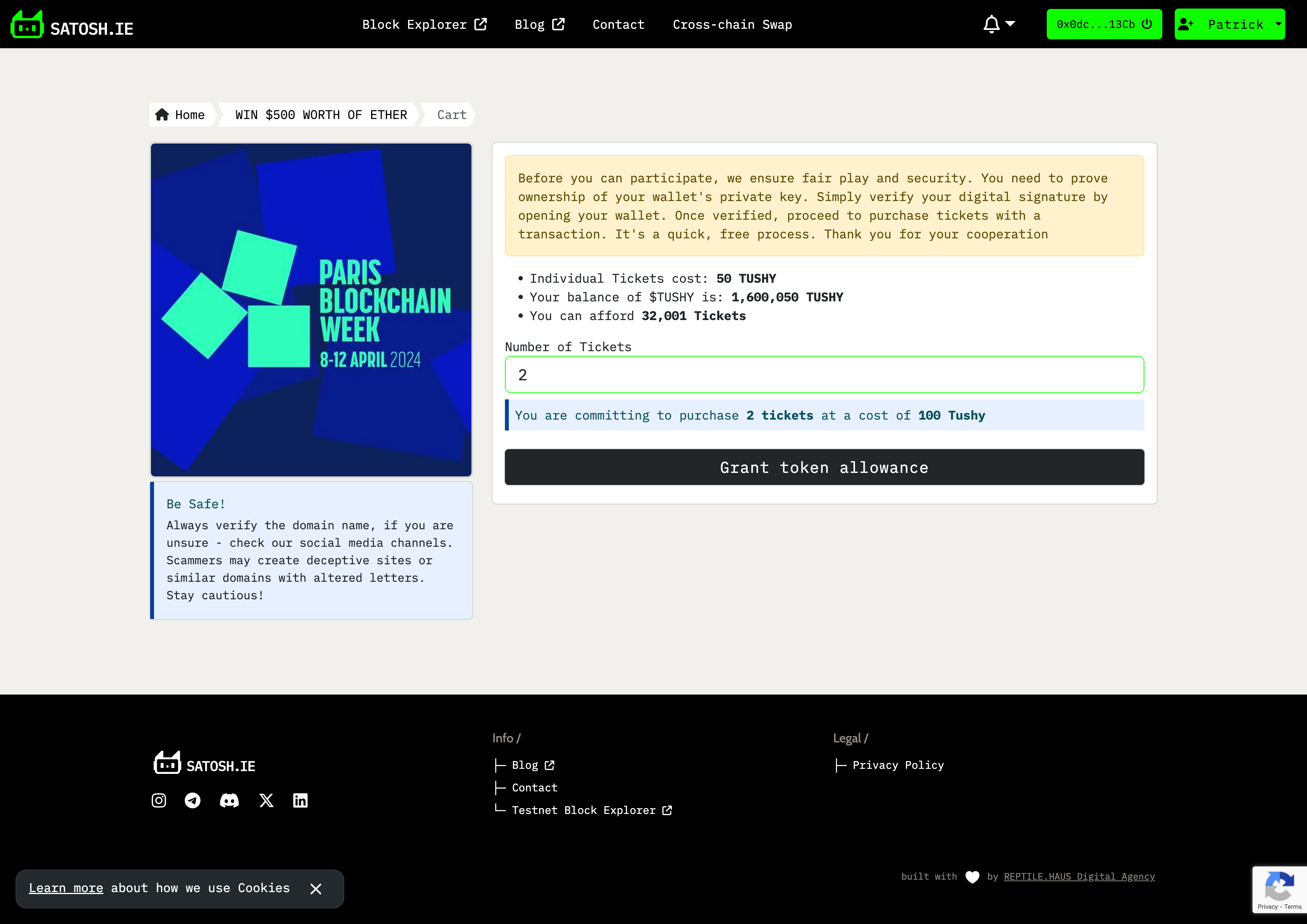Open REPTILE.HAUS Digital Agency link

coord(1079,877)
